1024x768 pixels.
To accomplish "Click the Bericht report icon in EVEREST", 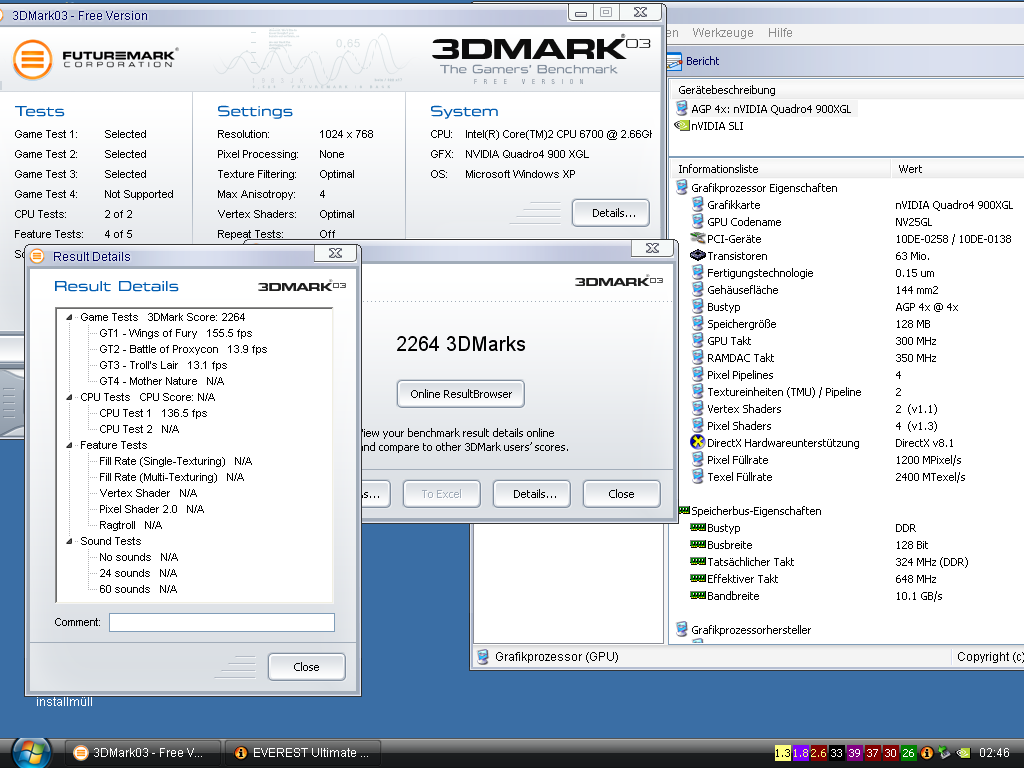I will tap(675, 61).
